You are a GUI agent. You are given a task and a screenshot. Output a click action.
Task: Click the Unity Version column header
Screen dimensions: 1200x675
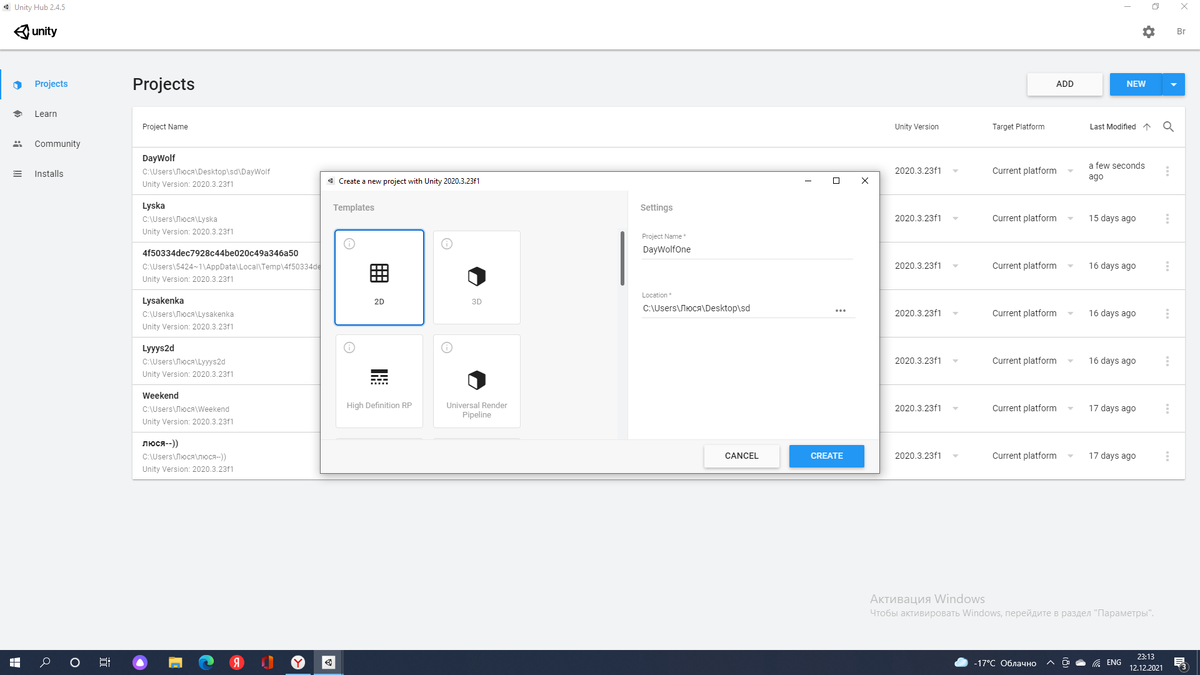[916, 127]
